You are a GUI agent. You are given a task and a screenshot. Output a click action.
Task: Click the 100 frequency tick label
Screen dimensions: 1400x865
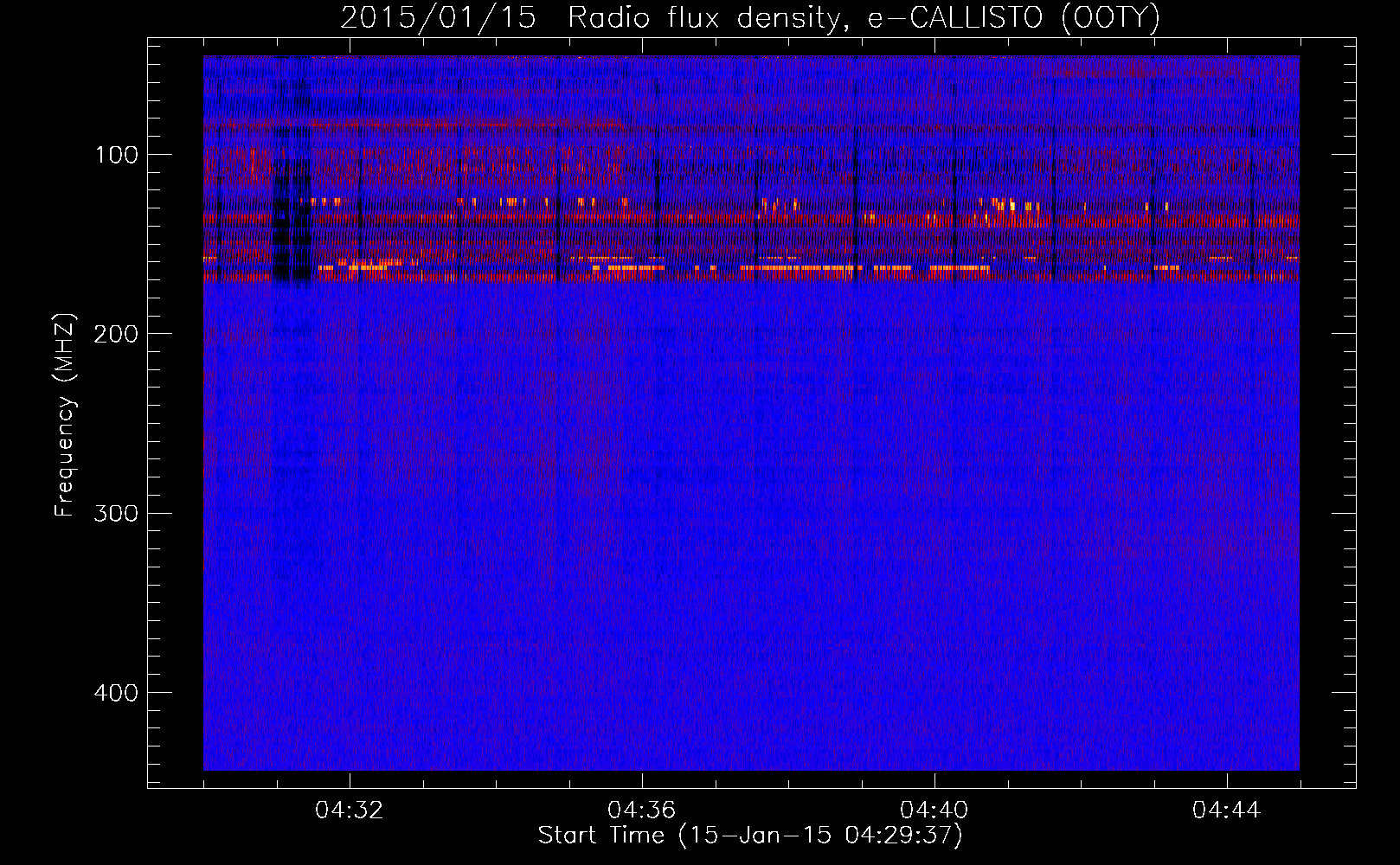click(x=117, y=156)
